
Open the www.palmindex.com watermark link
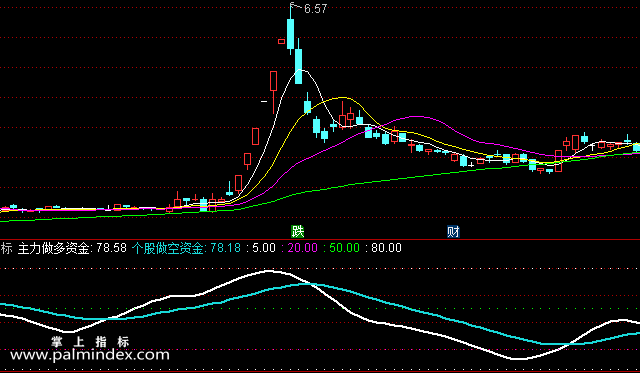(90, 355)
